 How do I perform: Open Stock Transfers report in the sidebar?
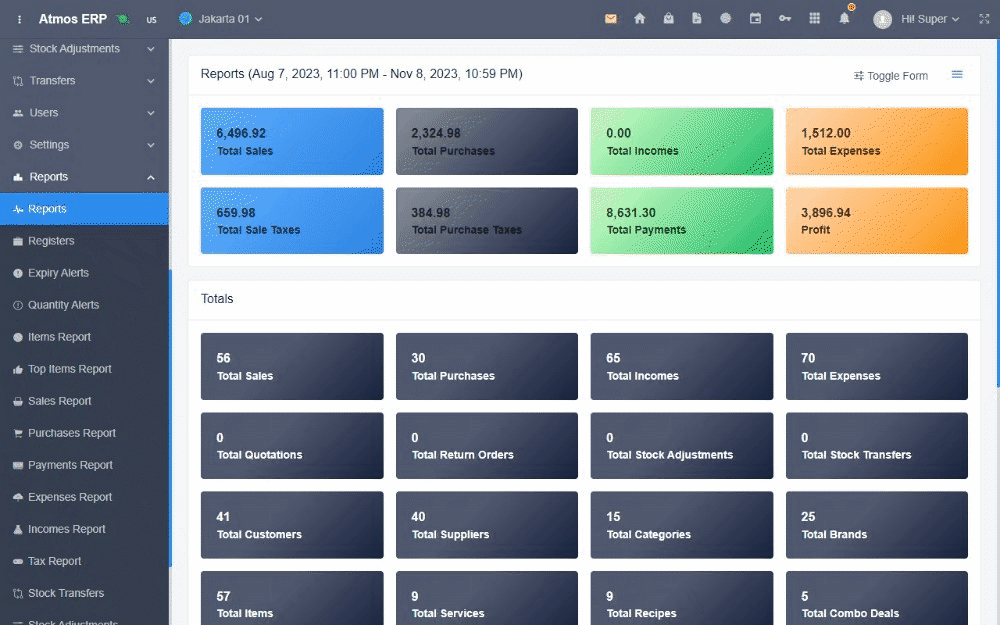(x=84, y=592)
